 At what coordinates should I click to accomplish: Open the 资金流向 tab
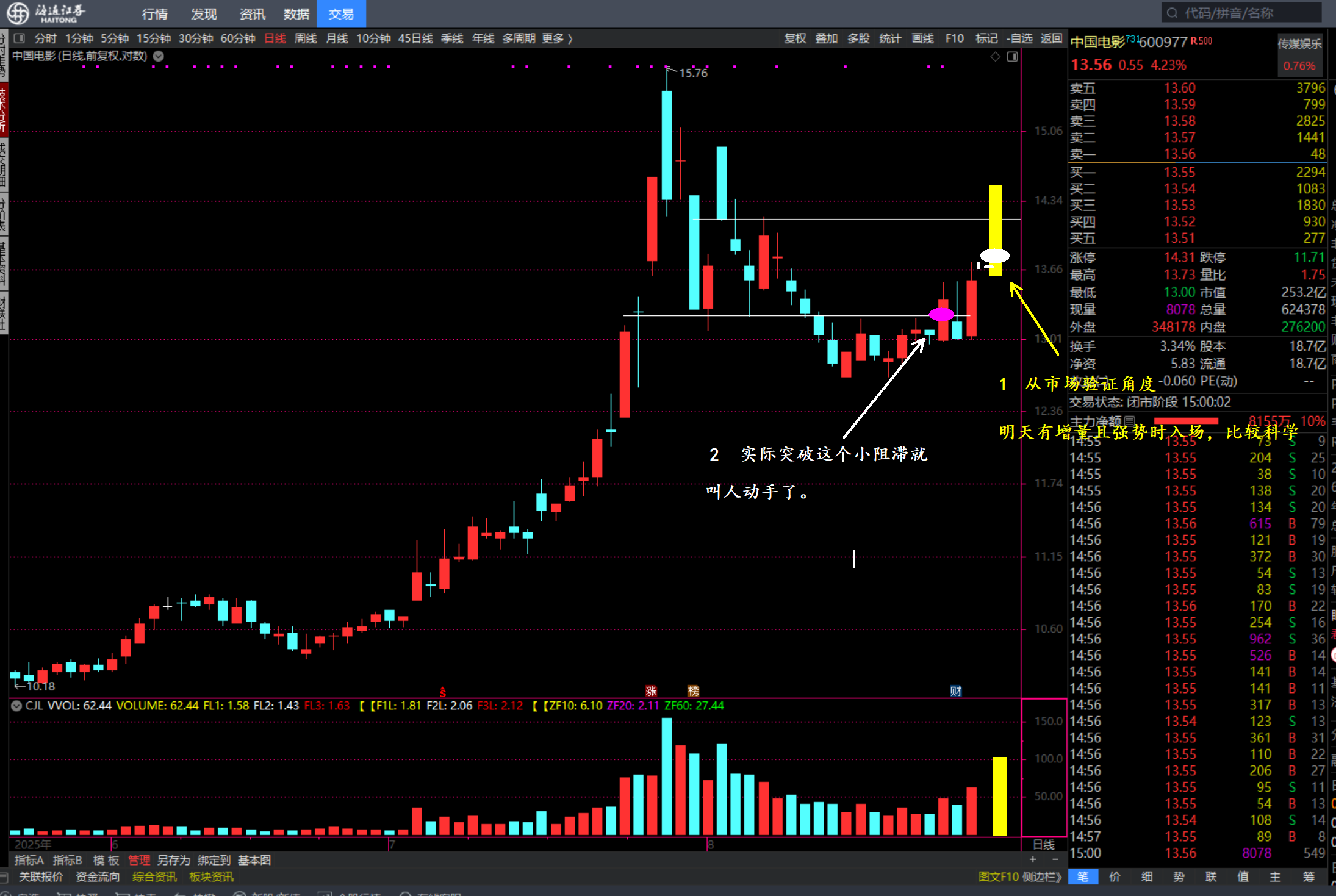pyautogui.click(x=98, y=876)
